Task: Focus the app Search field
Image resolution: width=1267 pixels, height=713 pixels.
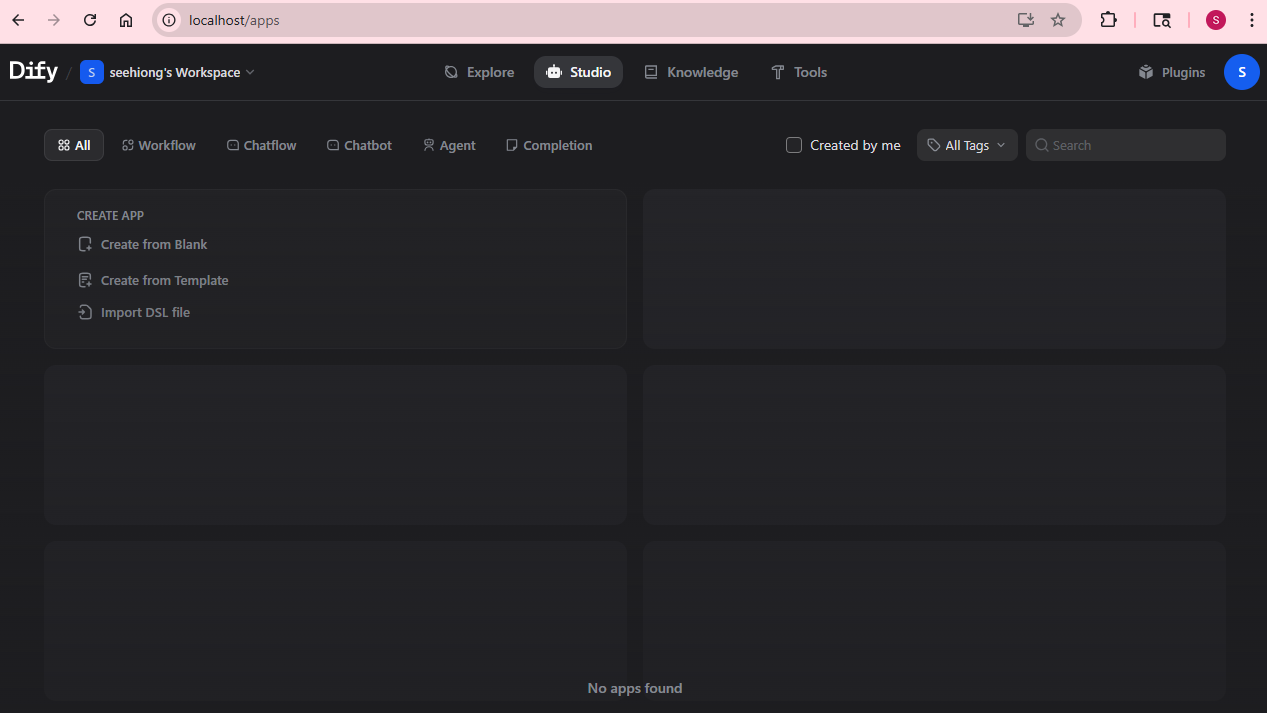Action: (1126, 145)
